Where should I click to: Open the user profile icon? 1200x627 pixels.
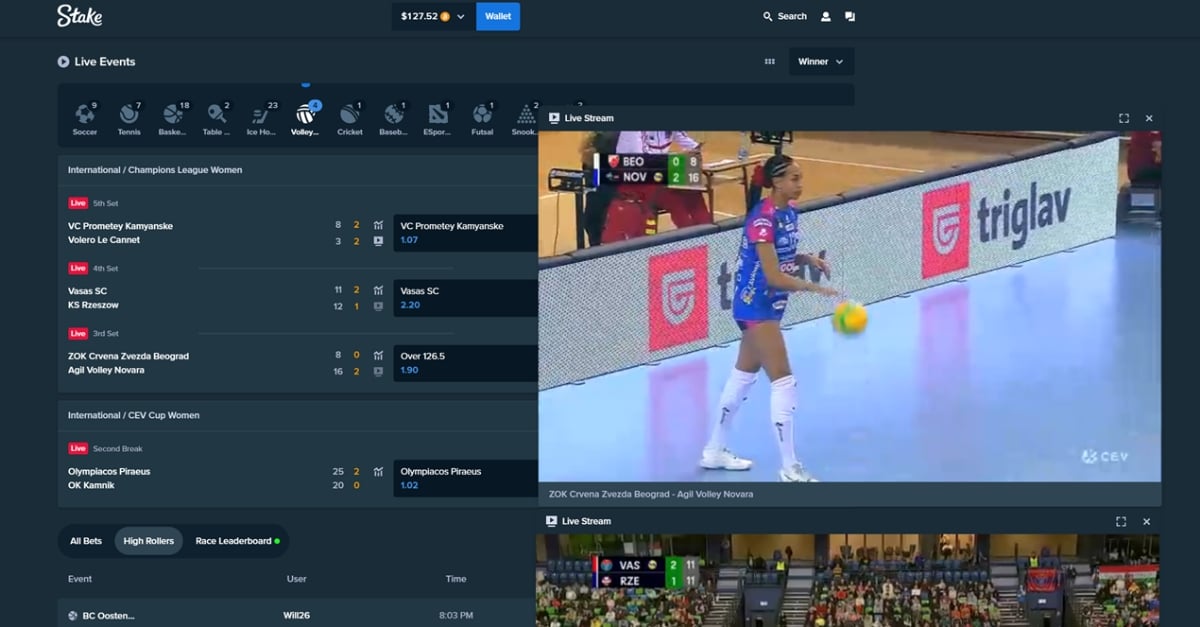tap(826, 16)
